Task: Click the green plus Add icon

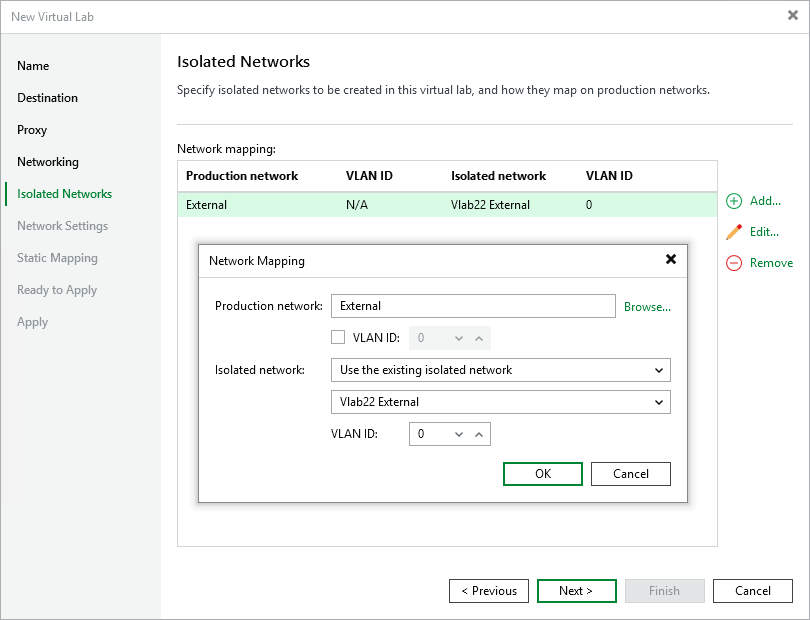Action: 734,201
